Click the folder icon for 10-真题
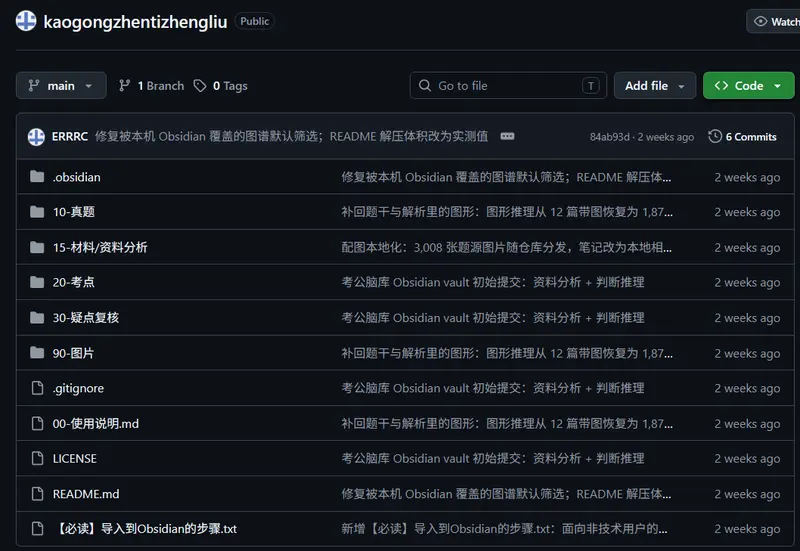Screen dimensions: 800x551 (x=37, y=212)
